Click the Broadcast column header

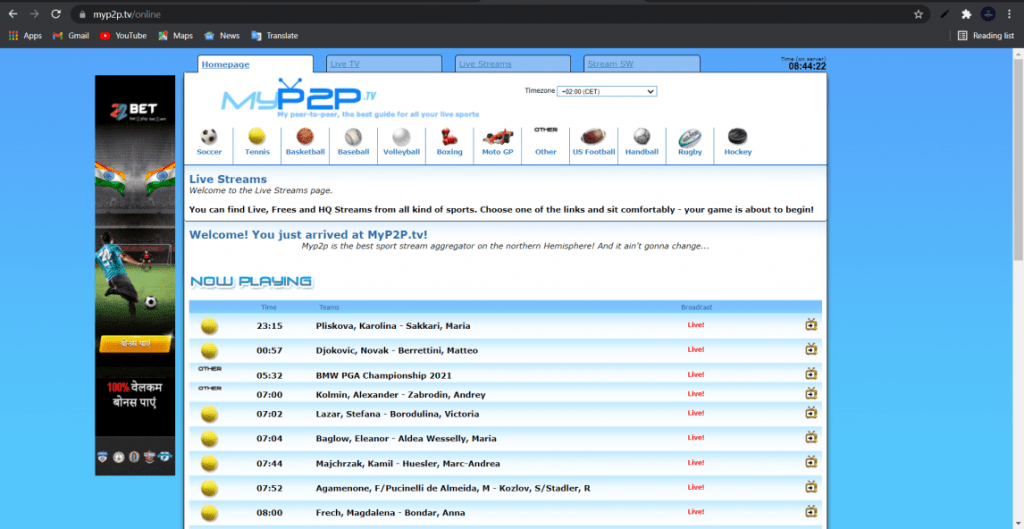click(696, 307)
